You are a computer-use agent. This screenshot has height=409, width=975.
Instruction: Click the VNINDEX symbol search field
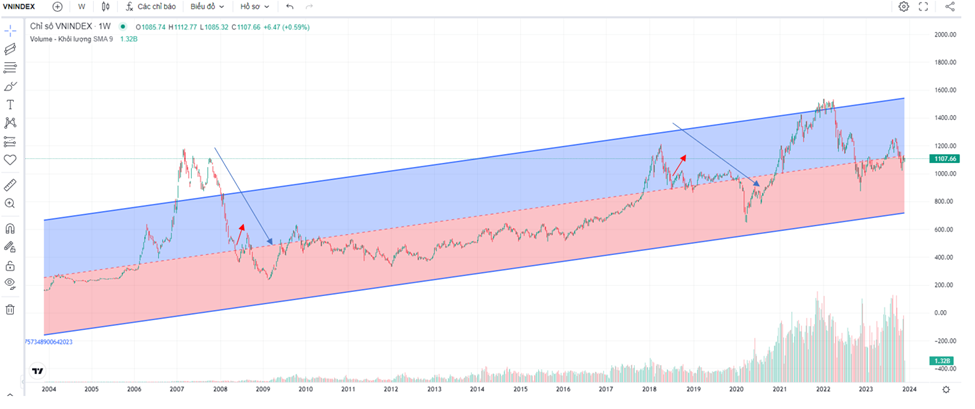pyautogui.click(x=19, y=6)
